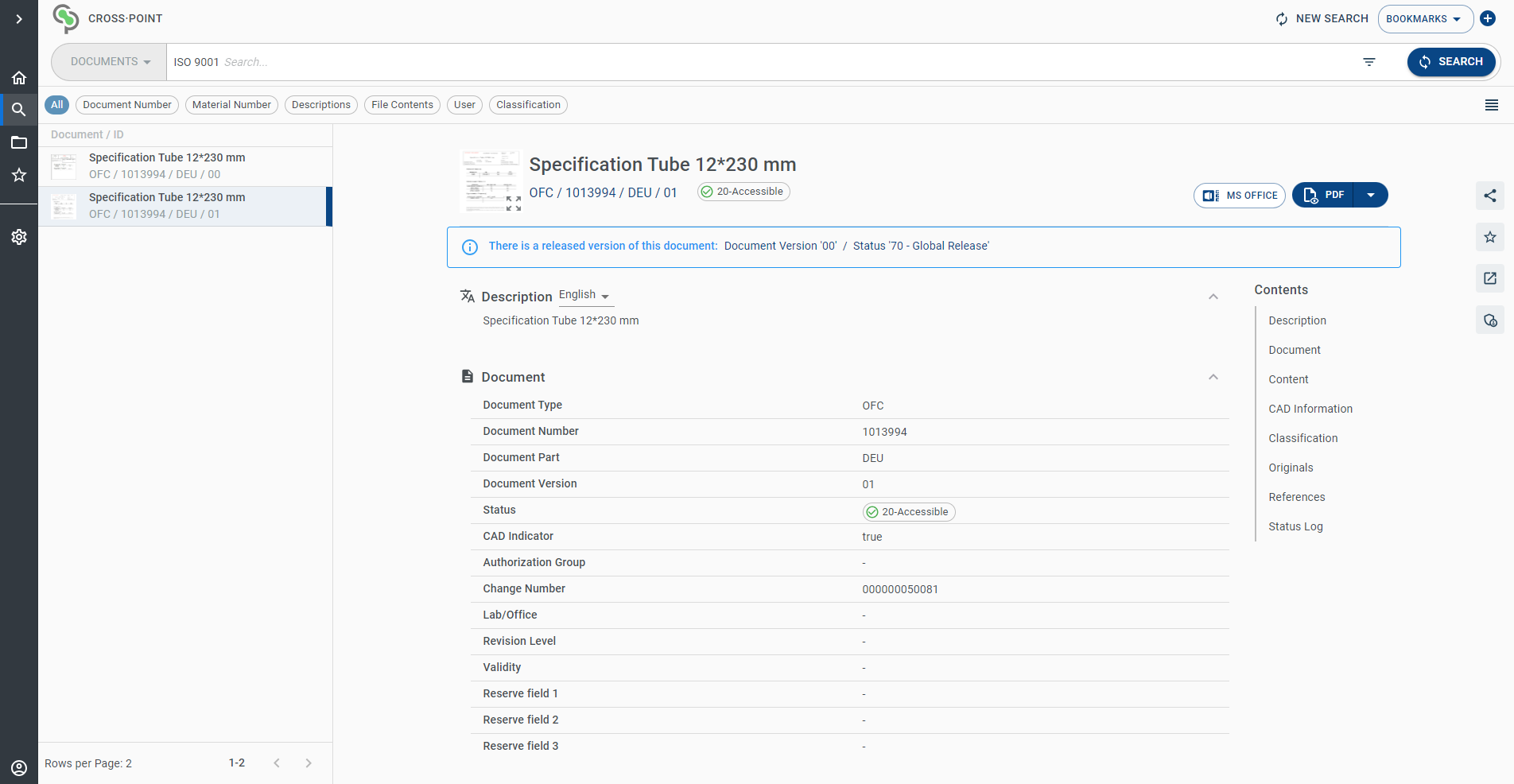Collapse the Document section
This screenshot has width=1514, height=784.
tap(1213, 377)
